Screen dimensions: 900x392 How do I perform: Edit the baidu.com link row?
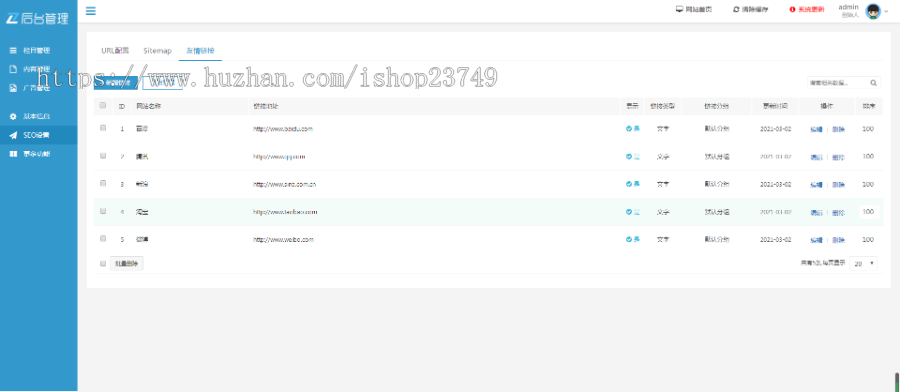[x=816, y=129]
